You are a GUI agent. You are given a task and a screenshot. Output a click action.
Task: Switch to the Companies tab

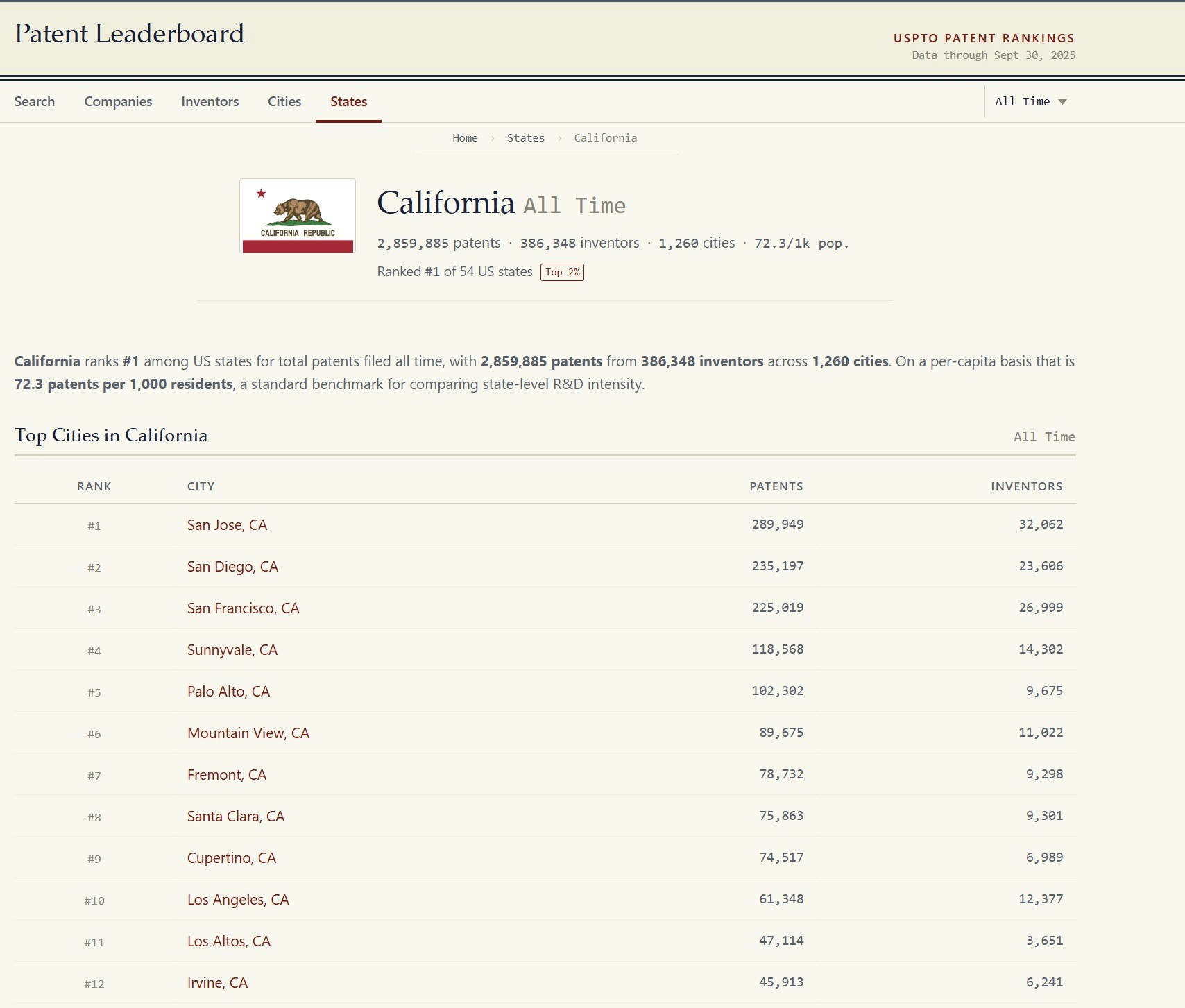[x=118, y=101]
